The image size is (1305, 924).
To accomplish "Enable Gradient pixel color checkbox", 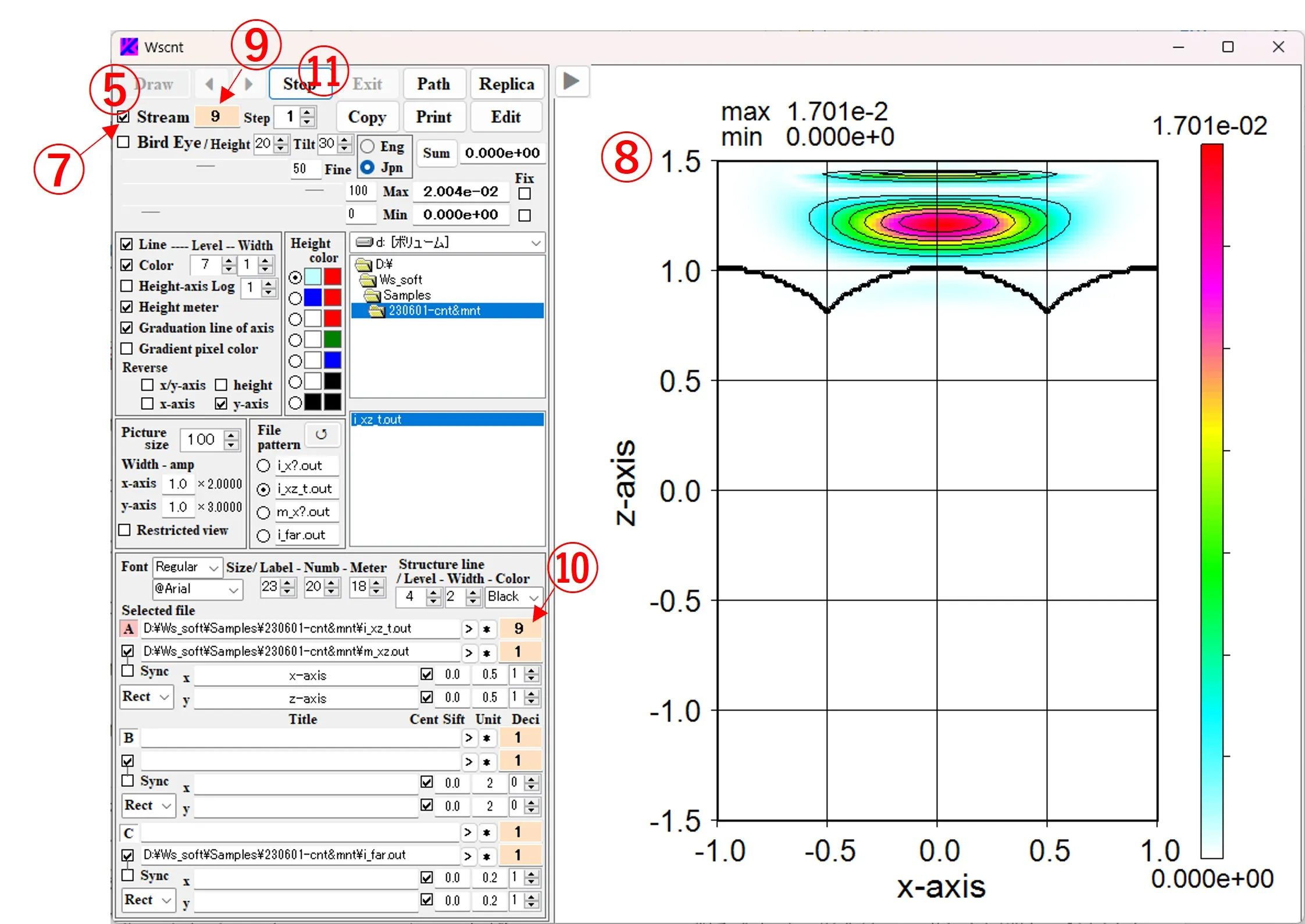I will coord(126,349).
